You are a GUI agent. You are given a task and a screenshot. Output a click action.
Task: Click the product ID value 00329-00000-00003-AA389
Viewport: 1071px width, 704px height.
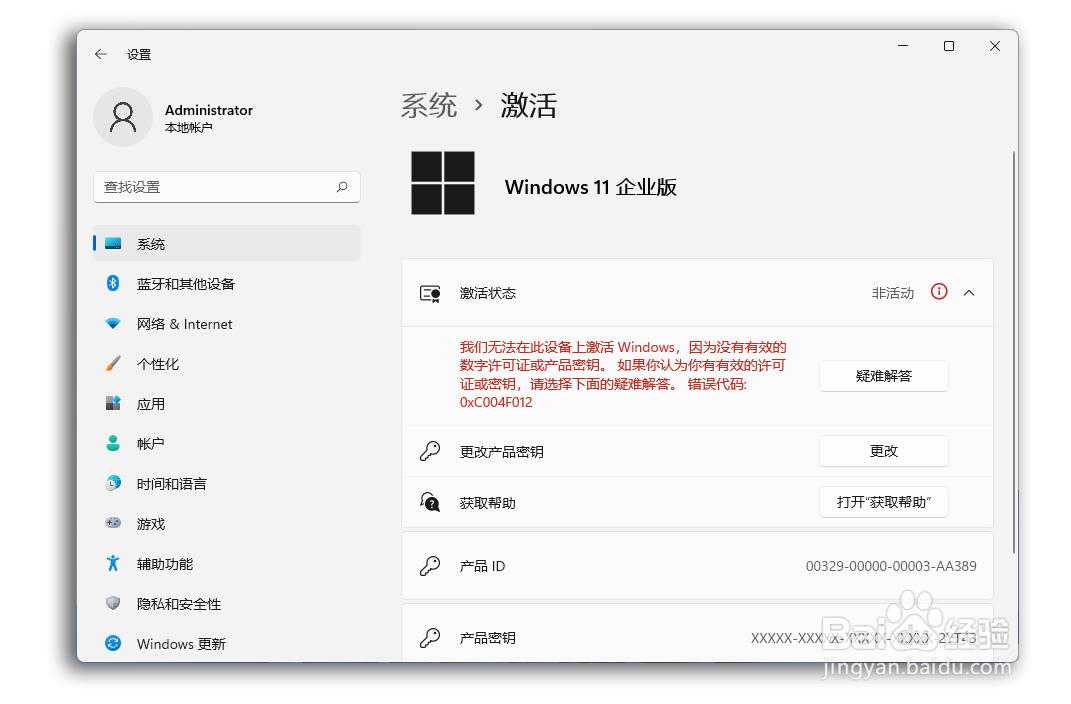click(891, 566)
